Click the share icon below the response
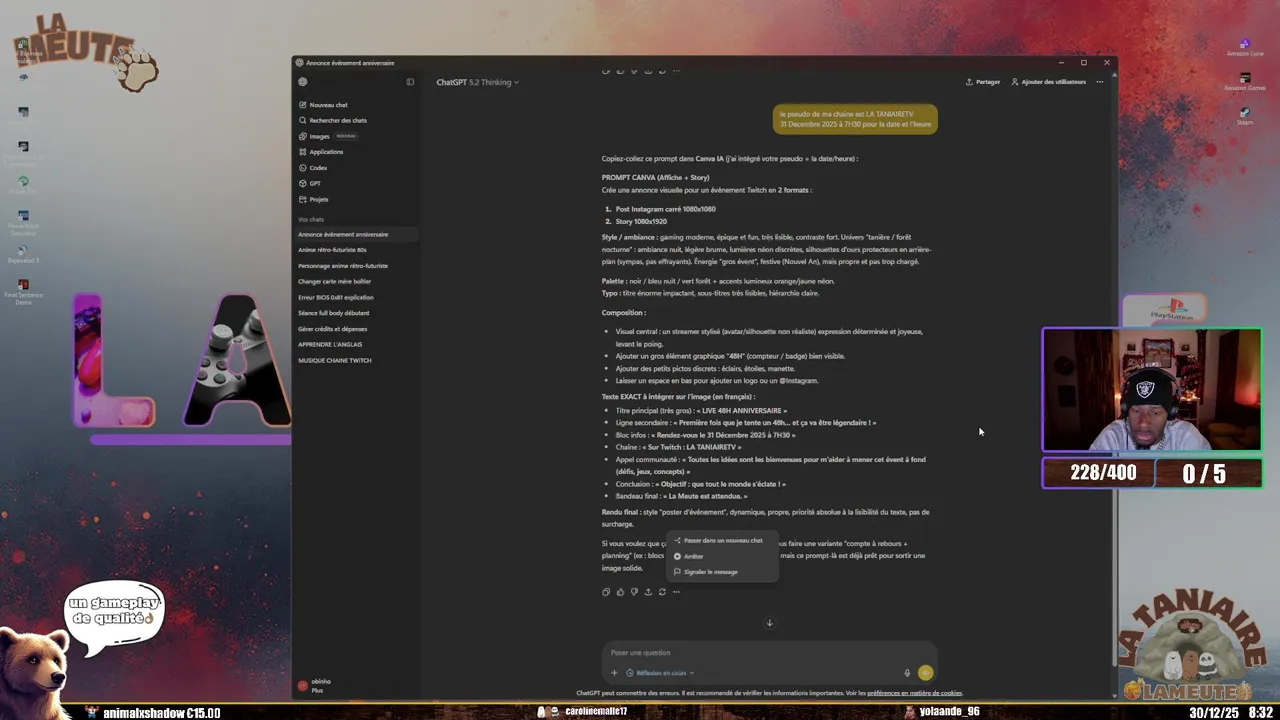The image size is (1280, 720). click(x=648, y=592)
